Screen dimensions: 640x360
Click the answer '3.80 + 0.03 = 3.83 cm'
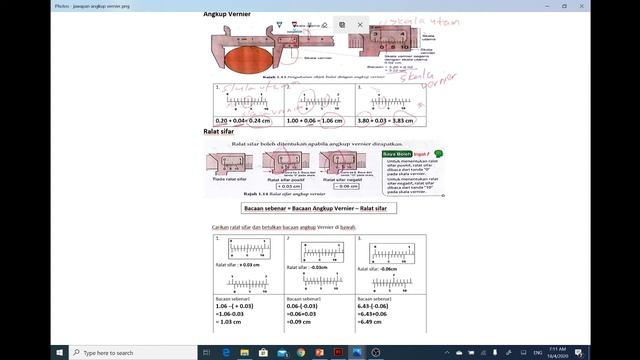point(386,121)
